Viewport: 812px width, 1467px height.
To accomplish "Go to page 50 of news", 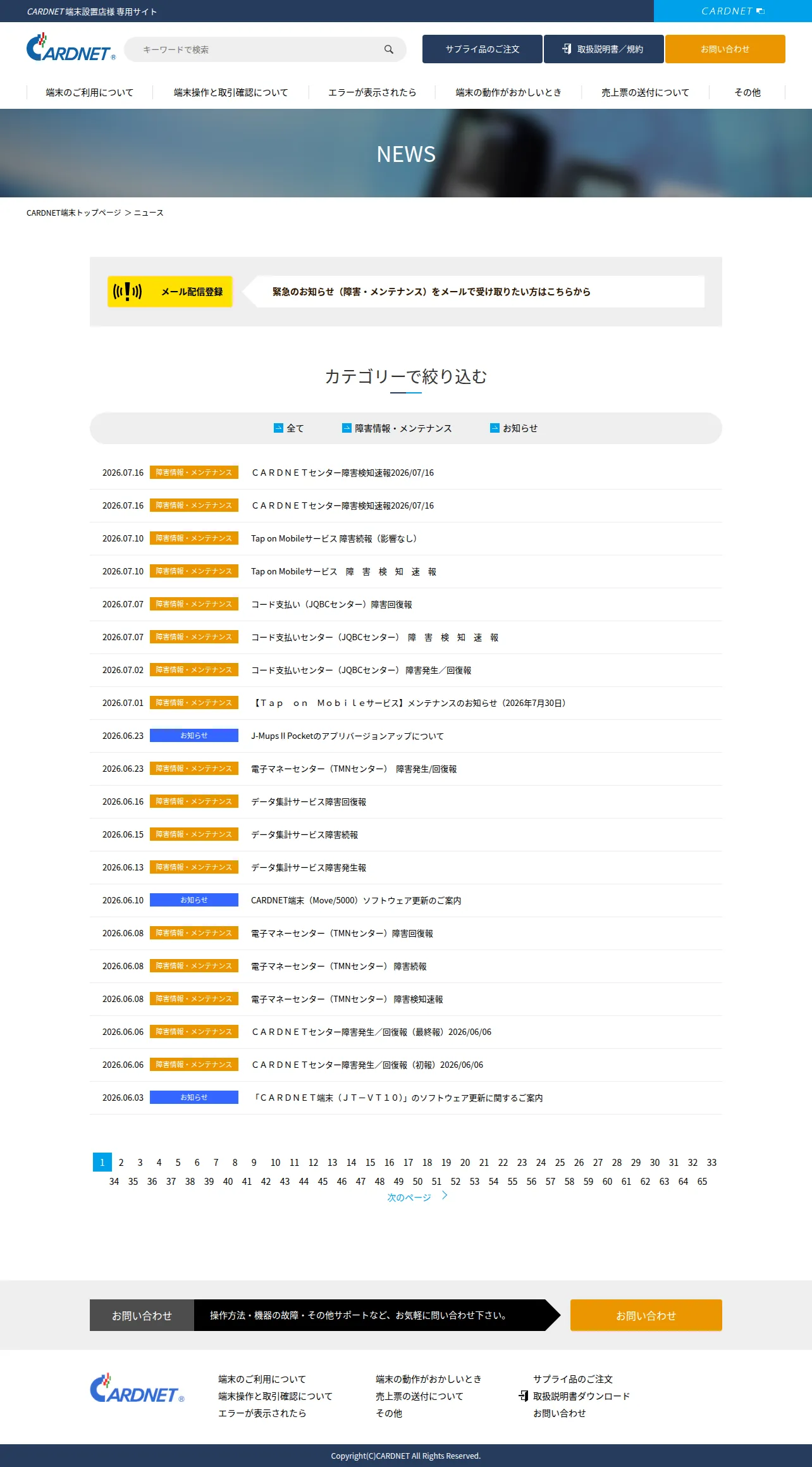I will pyautogui.click(x=418, y=1181).
